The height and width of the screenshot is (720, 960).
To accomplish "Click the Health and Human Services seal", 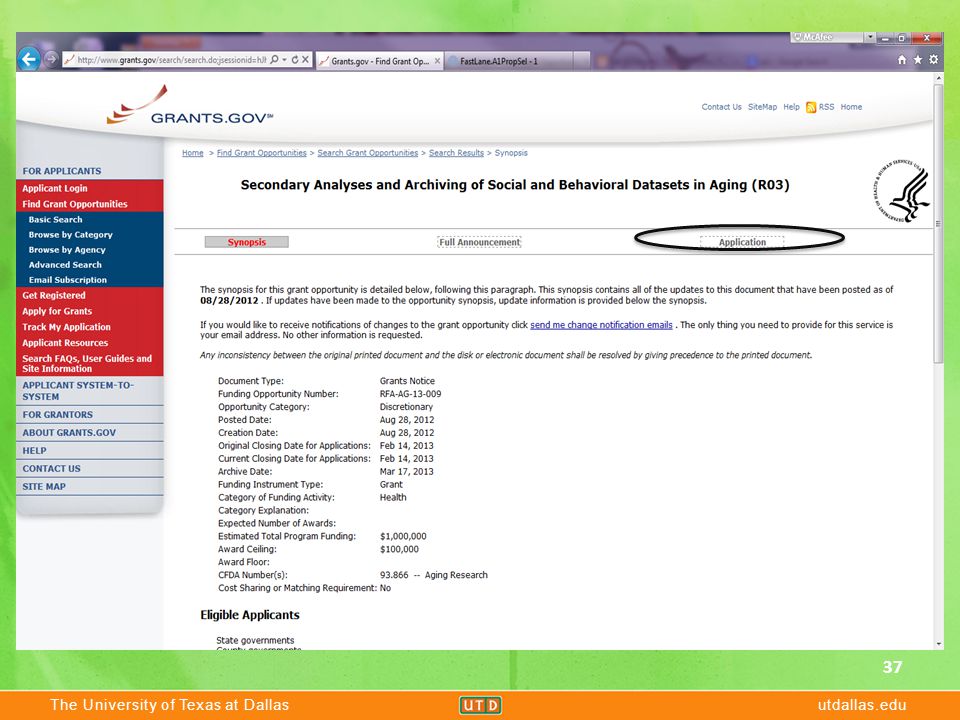I will 901,190.
